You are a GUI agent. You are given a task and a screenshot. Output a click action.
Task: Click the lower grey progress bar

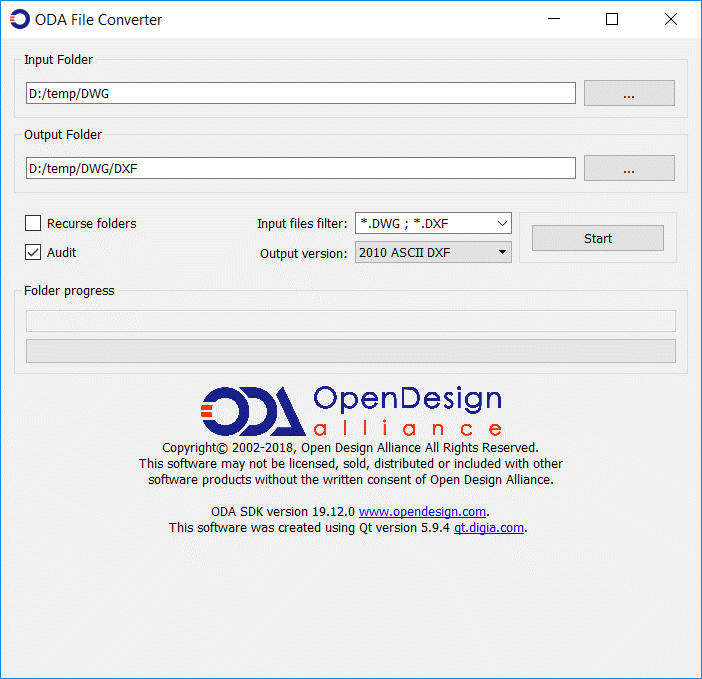coord(351,351)
